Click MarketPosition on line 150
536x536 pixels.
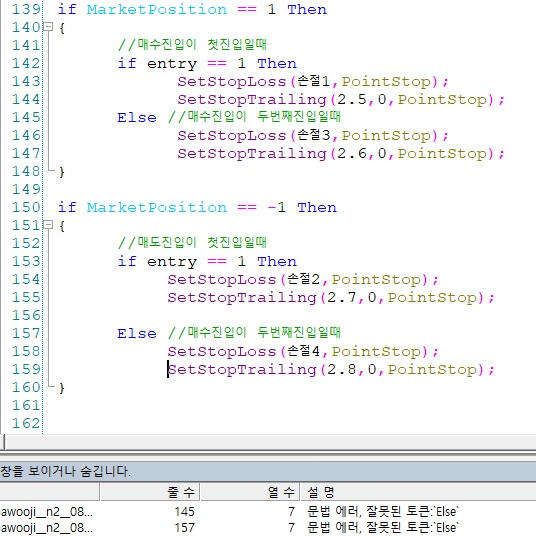pyautogui.click(x=157, y=207)
